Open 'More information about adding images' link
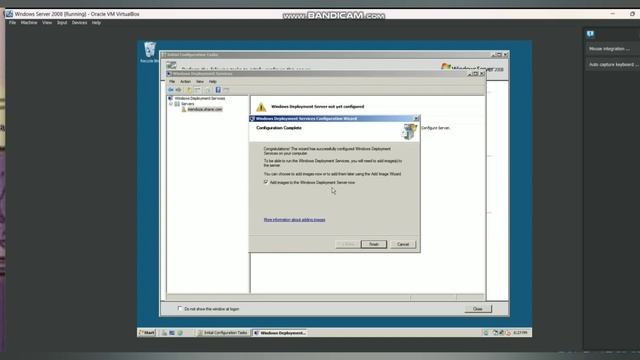 (x=294, y=220)
